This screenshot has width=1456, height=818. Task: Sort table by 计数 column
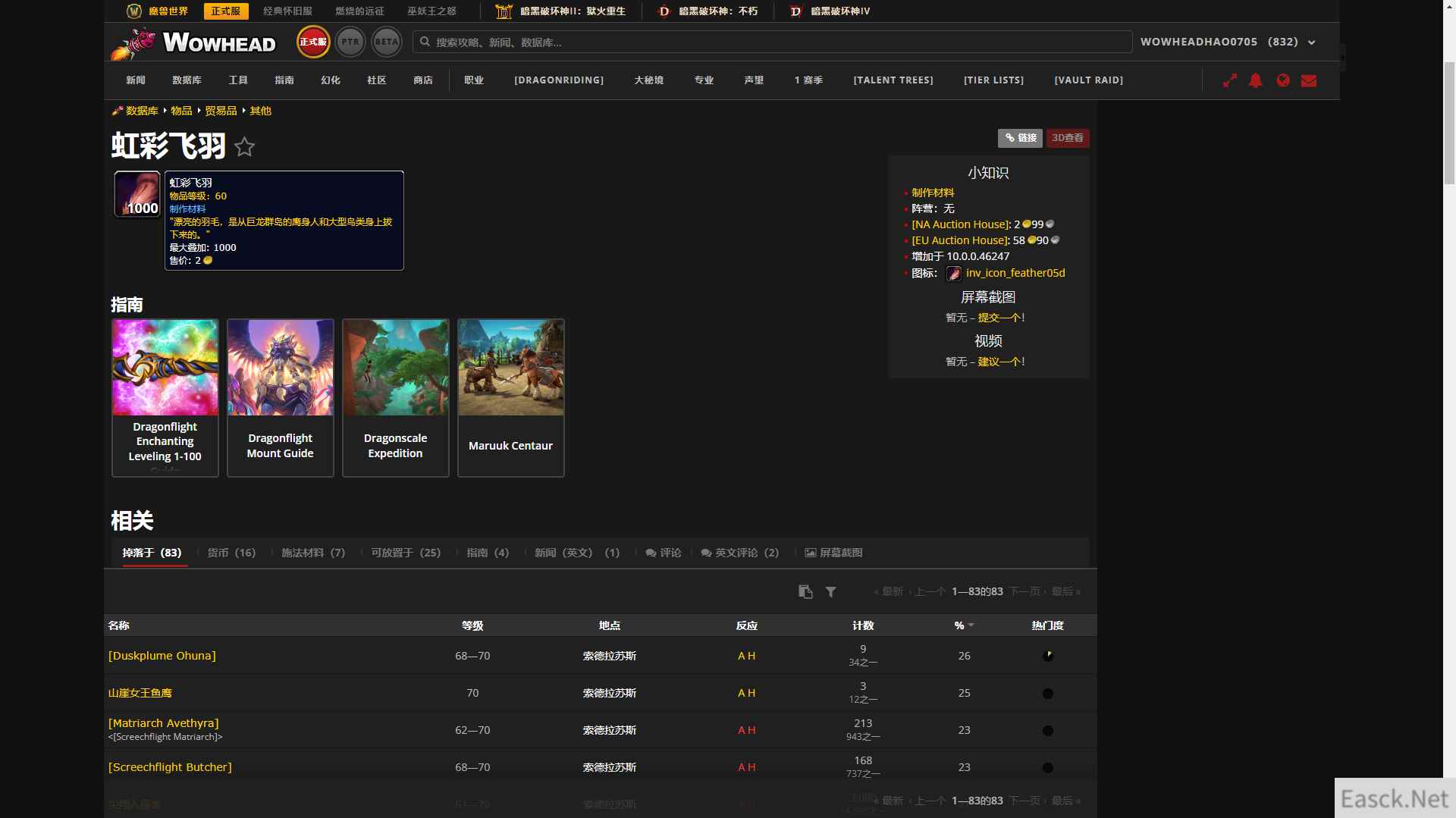[x=863, y=625]
